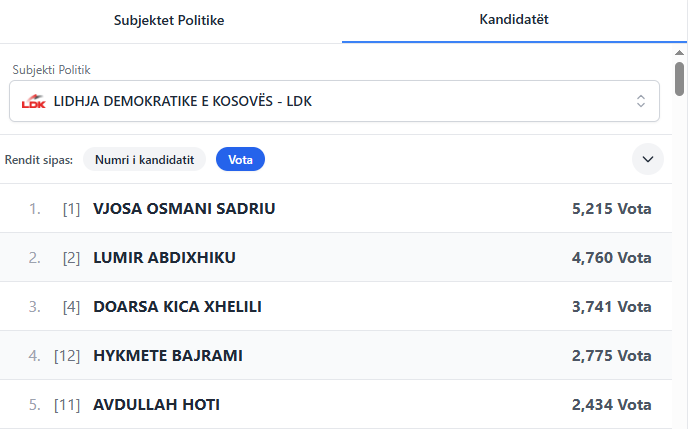The image size is (688, 429).
Task: Expand the chevron-down sort order button
Action: (x=648, y=159)
